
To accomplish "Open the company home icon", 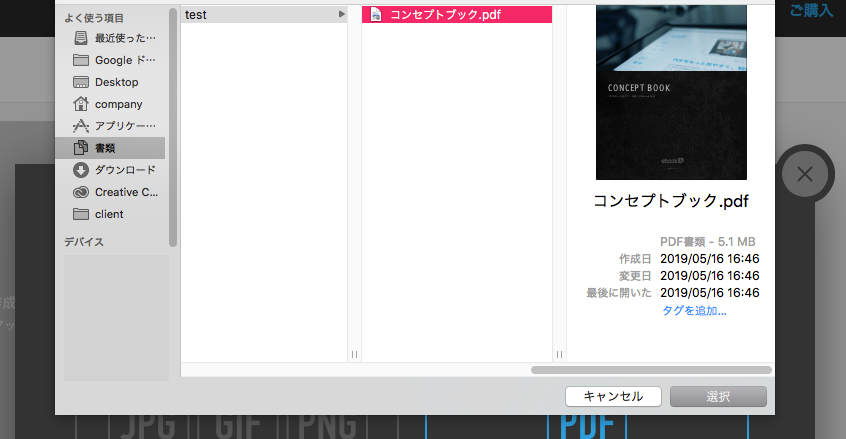I will tap(81, 104).
